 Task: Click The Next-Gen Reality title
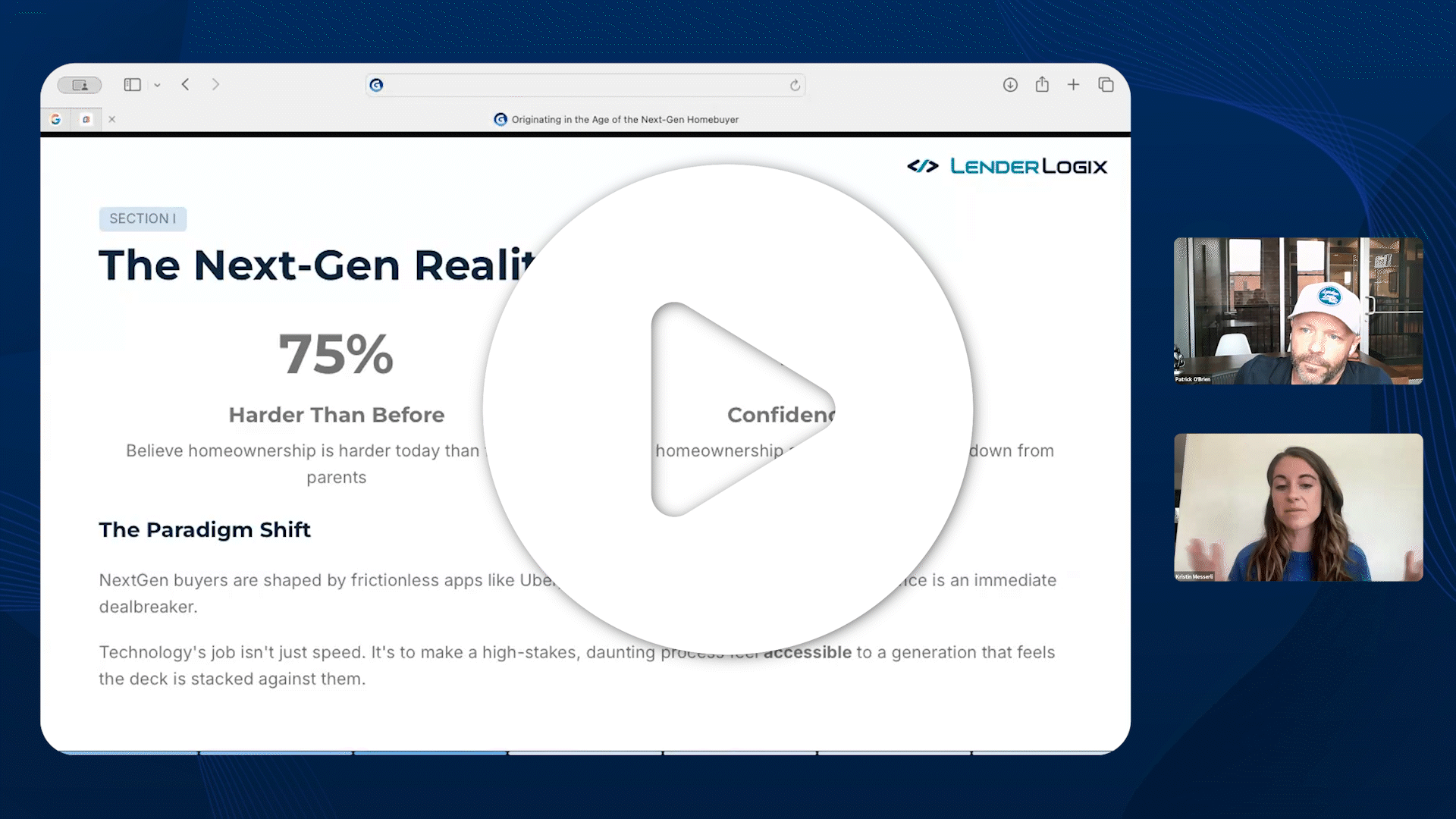coord(317,265)
